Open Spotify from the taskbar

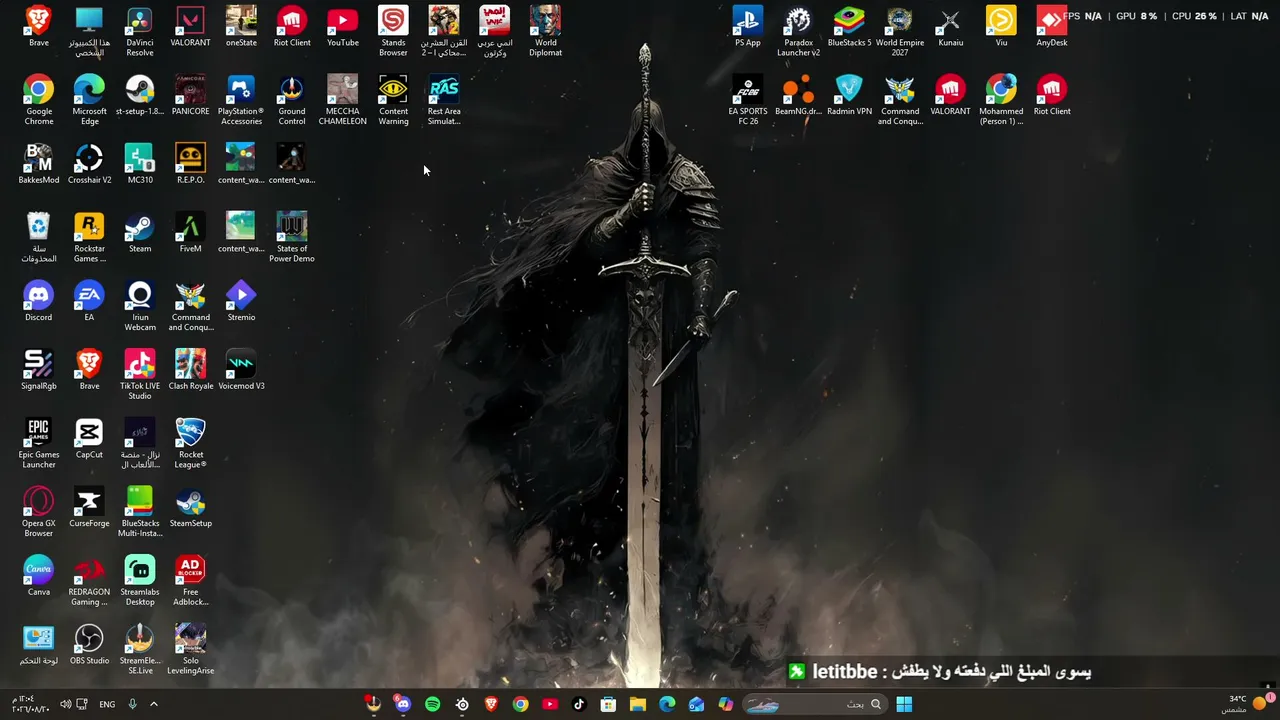click(432, 704)
